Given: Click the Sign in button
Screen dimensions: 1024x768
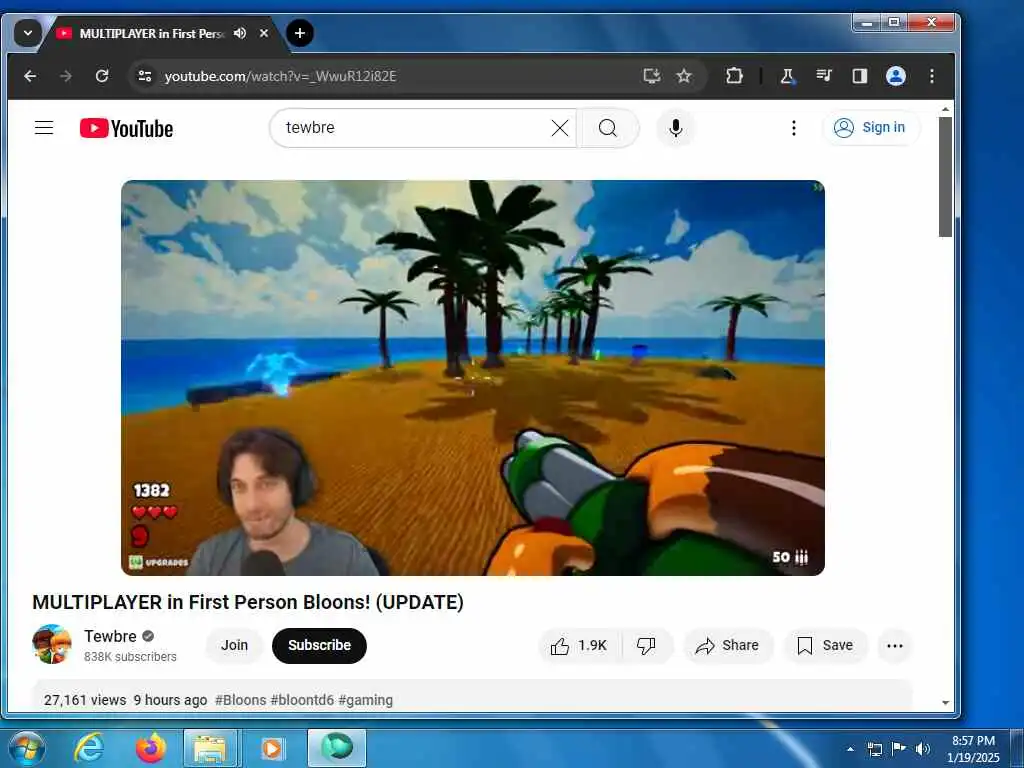Looking at the screenshot, I should coord(871,127).
